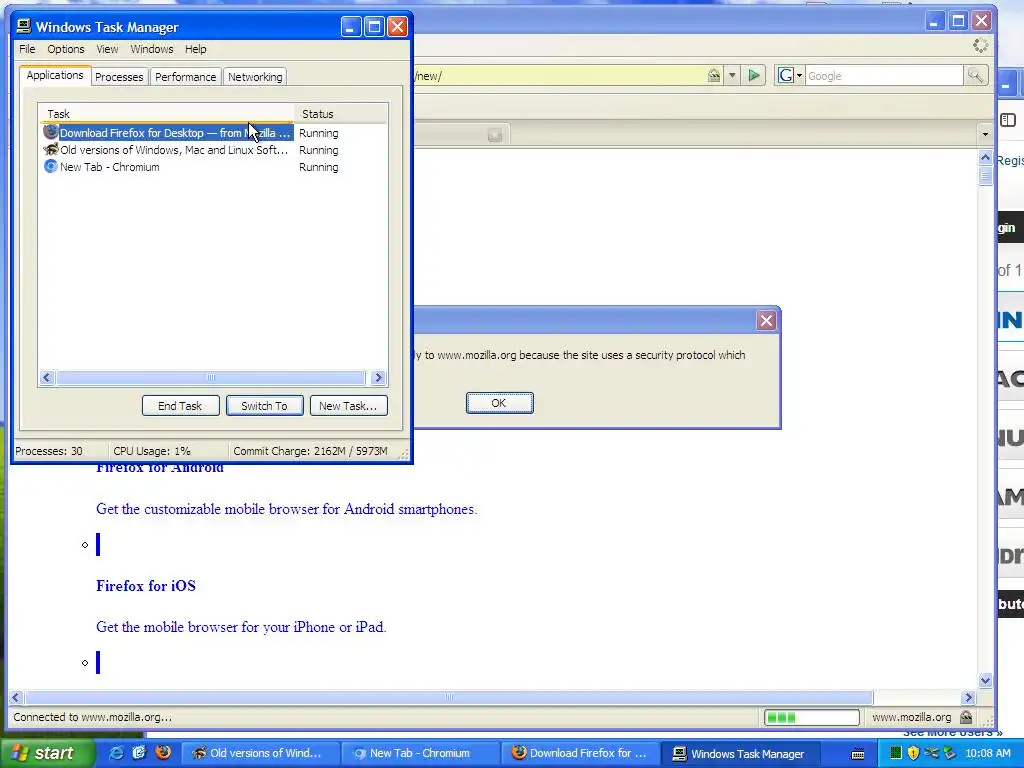Click the padlock icon in the Firefox address bar
This screenshot has height=768, width=1024.
tap(714, 76)
